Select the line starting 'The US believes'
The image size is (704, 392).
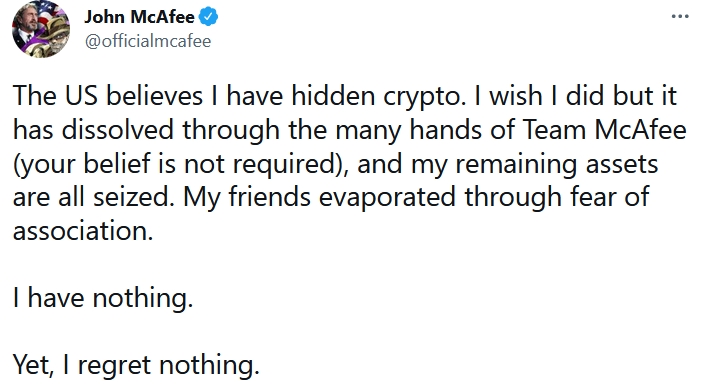click(345, 96)
